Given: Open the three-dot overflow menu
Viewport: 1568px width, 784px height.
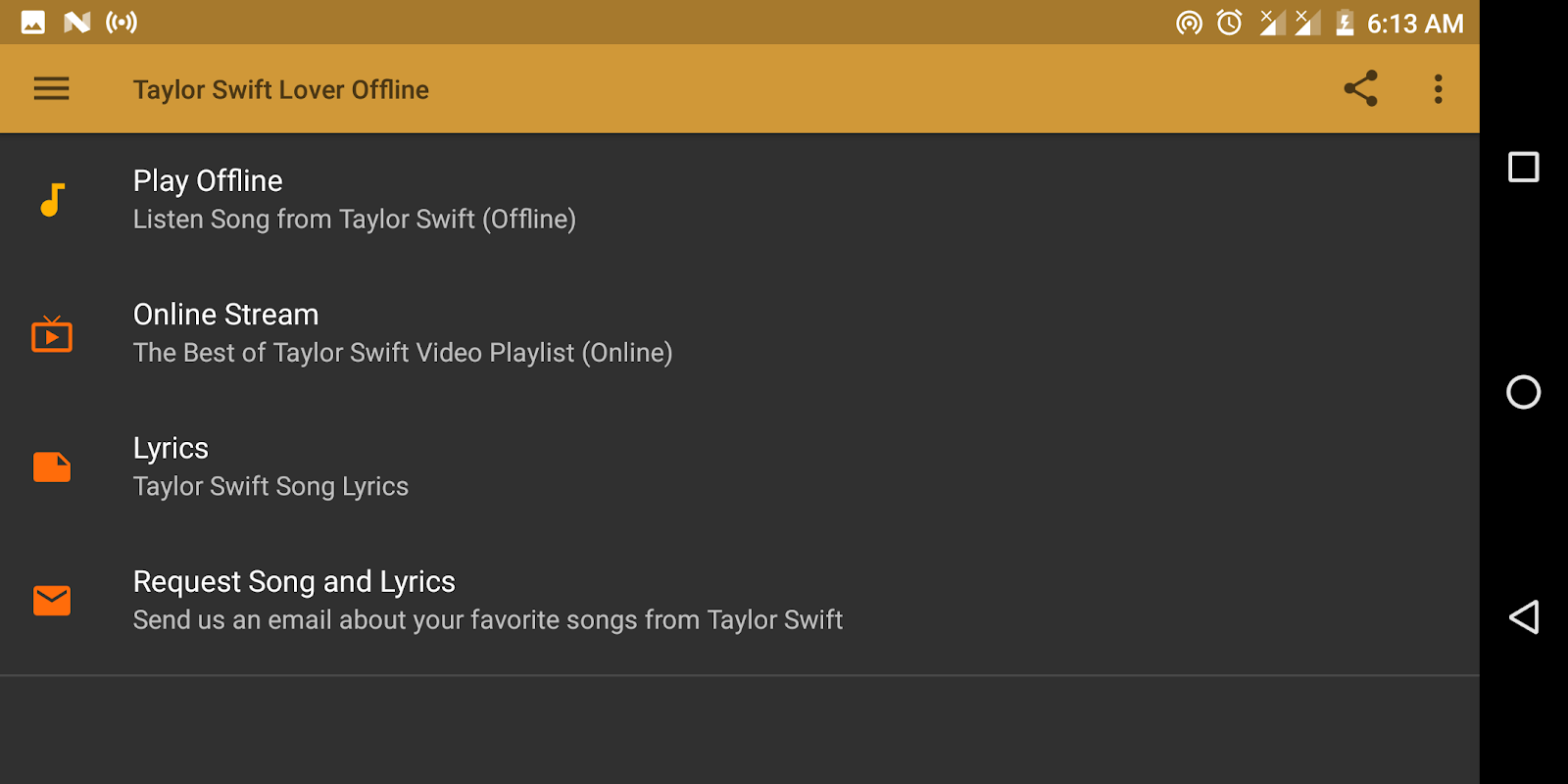Looking at the screenshot, I should [x=1438, y=89].
